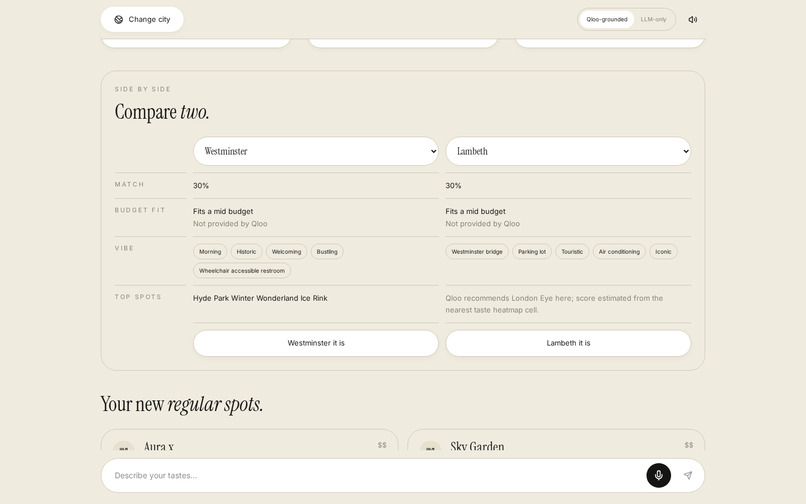Image resolution: width=806 pixels, height=504 pixels.
Task: Click the TOP SPOTS row label
Action: (x=138, y=297)
